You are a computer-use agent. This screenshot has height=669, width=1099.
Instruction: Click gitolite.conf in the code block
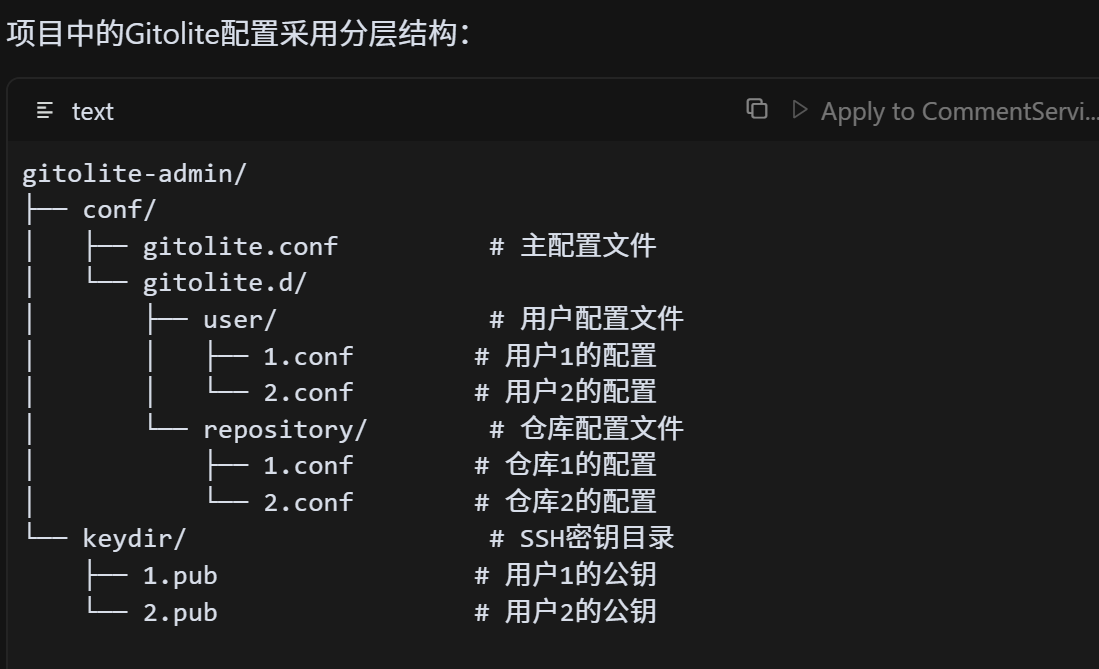(x=240, y=246)
